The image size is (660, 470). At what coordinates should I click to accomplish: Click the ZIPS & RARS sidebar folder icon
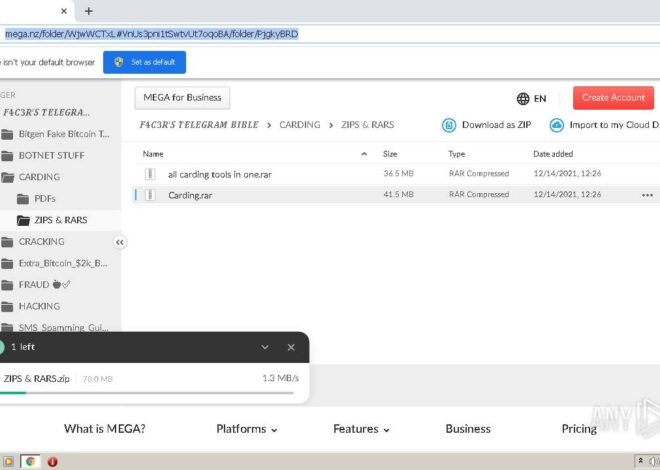coord(23,220)
